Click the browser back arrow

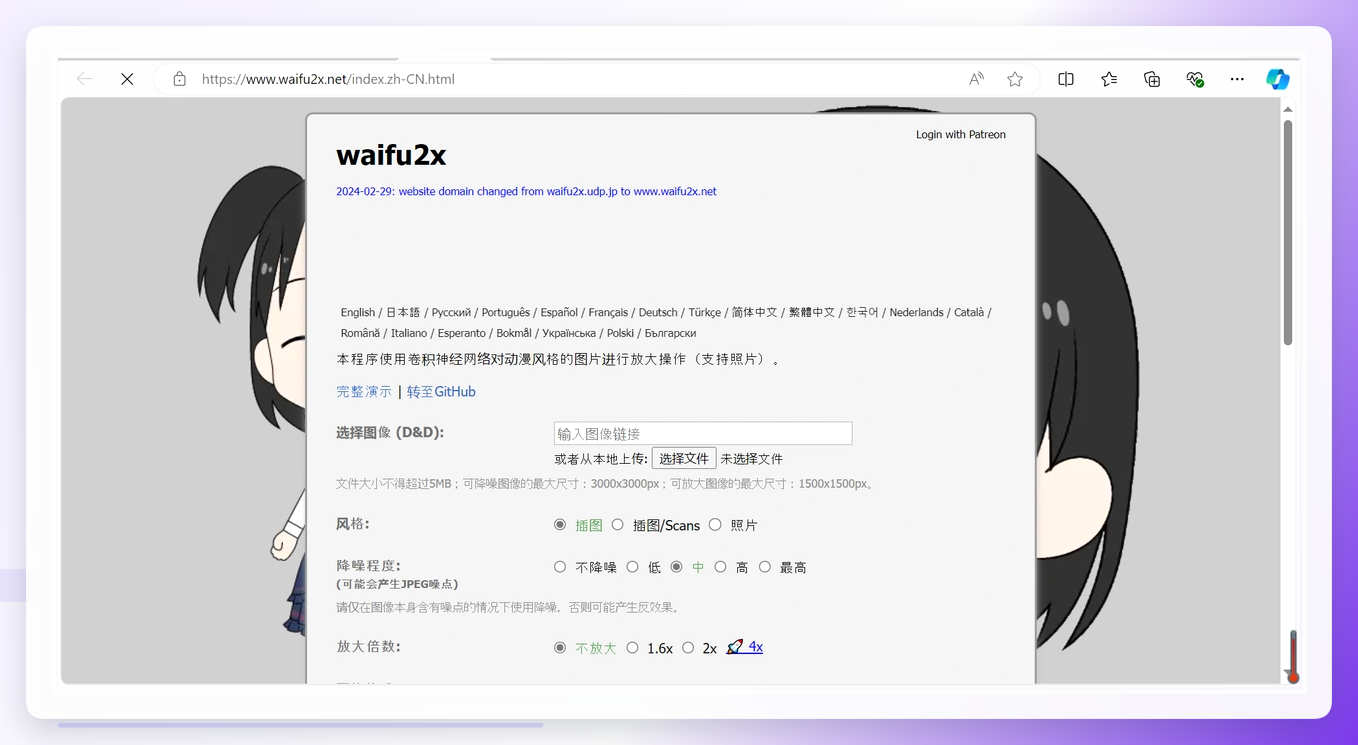click(85, 79)
